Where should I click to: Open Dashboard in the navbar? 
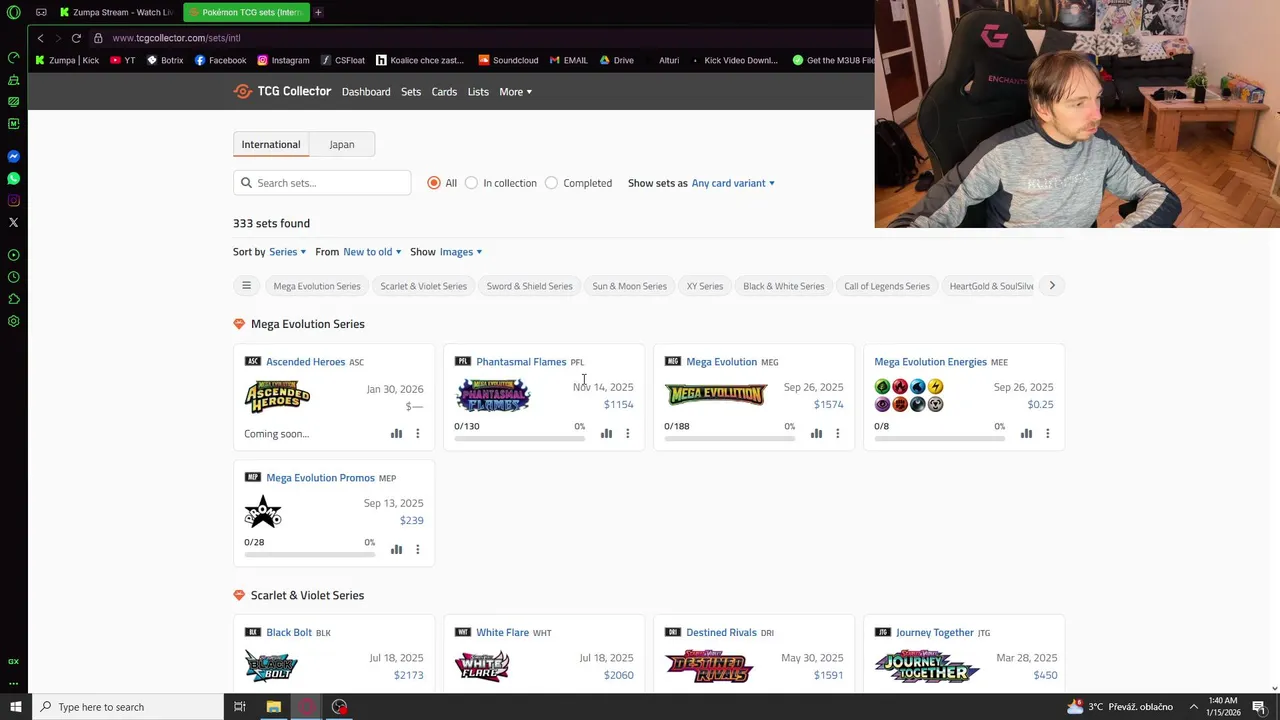(366, 92)
